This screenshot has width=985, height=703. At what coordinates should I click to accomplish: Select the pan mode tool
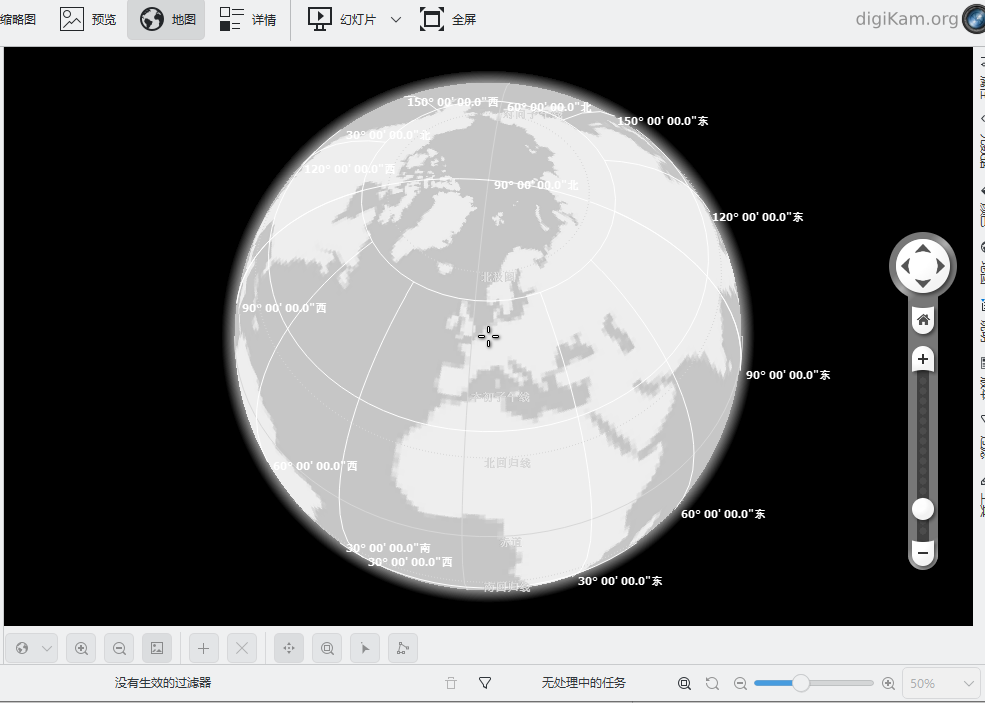289,648
